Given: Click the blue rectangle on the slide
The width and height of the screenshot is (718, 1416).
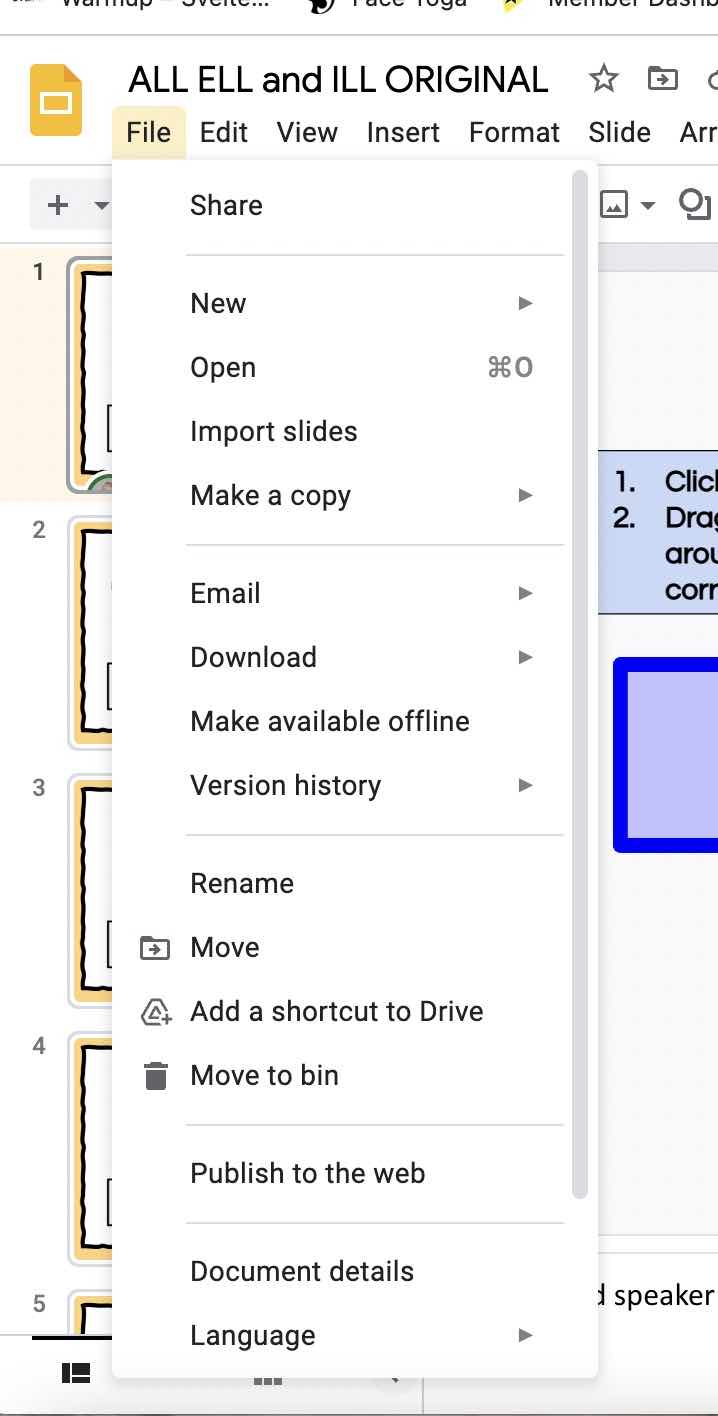Looking at the screenshot, I should [666, 755].
